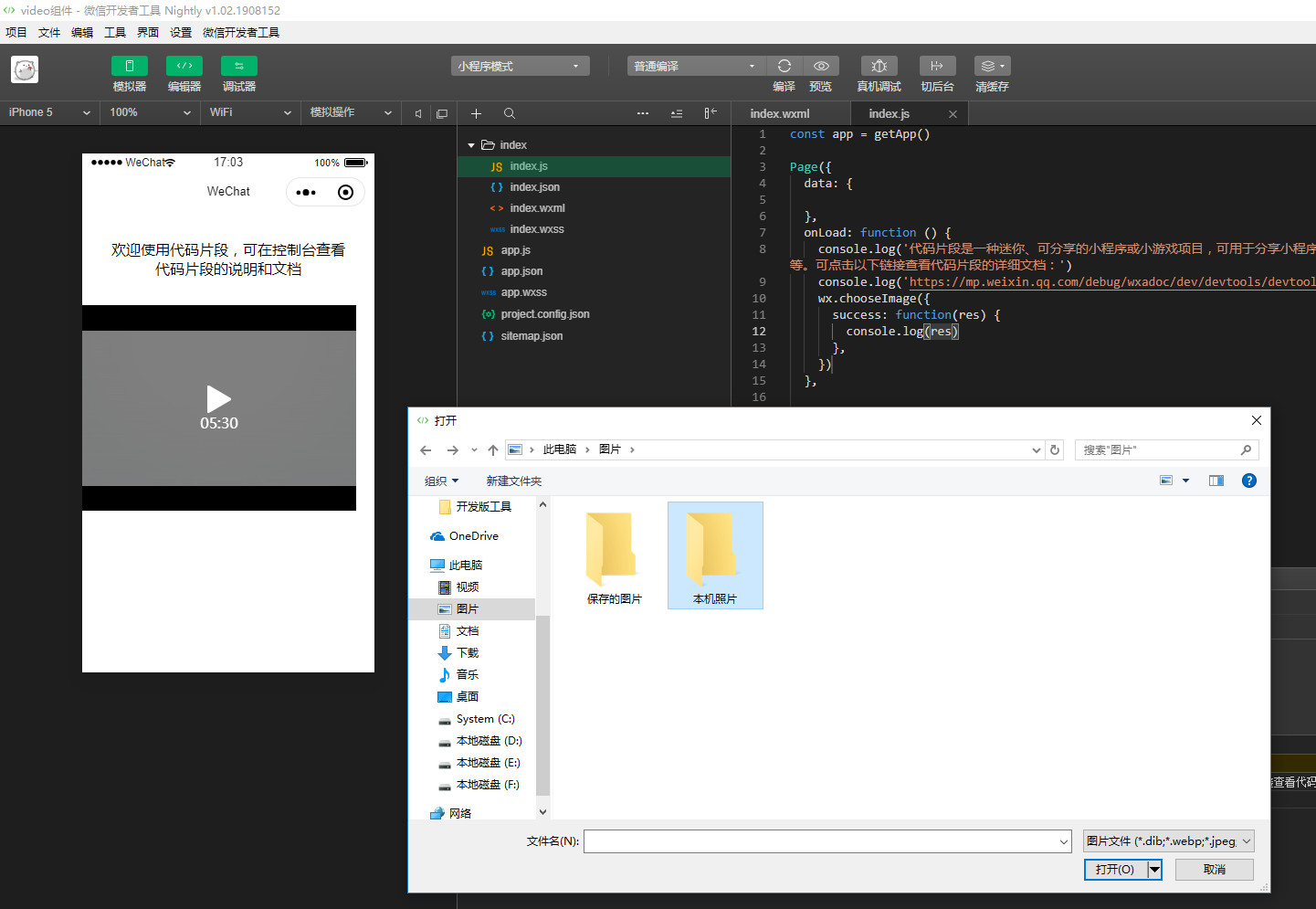
Task: Click the blue help icon in dialog
Action: tap(1249, 481)
